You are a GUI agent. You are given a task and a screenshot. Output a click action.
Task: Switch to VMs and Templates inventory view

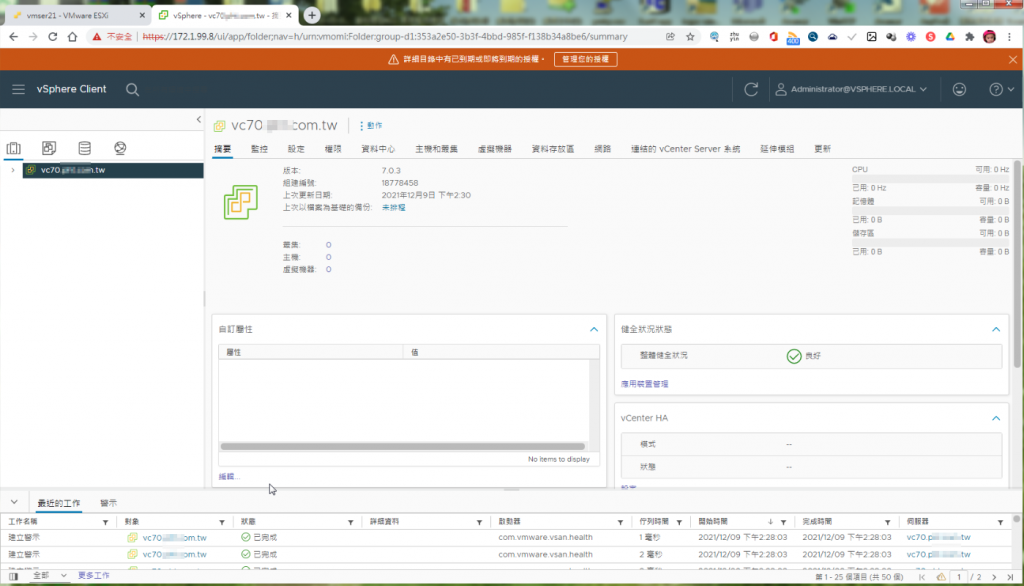pos(49,148)
